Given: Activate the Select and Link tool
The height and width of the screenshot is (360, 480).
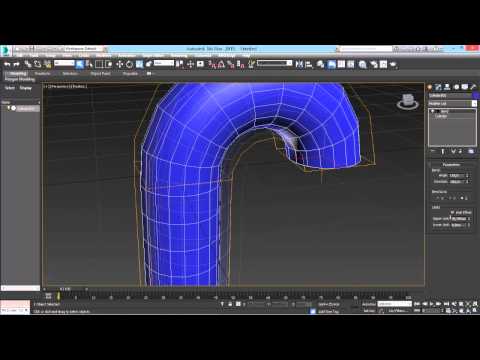Looking at the screenshot, I should (x=28, y=64).
